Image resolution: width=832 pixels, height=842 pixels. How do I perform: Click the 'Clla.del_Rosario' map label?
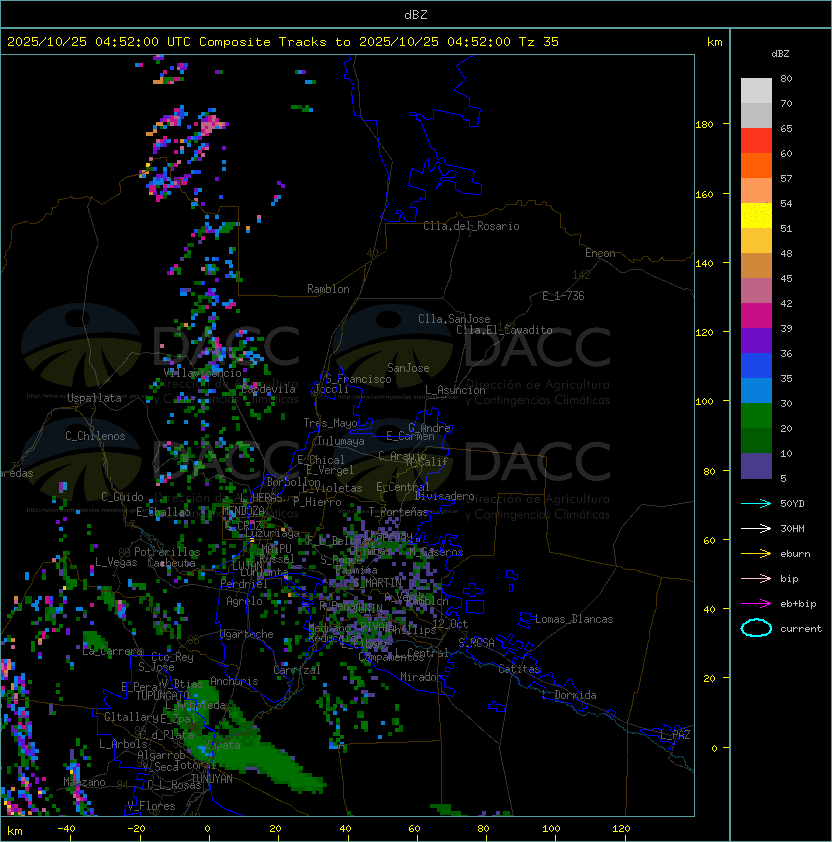pyautogui.click(x=471, y=226)
